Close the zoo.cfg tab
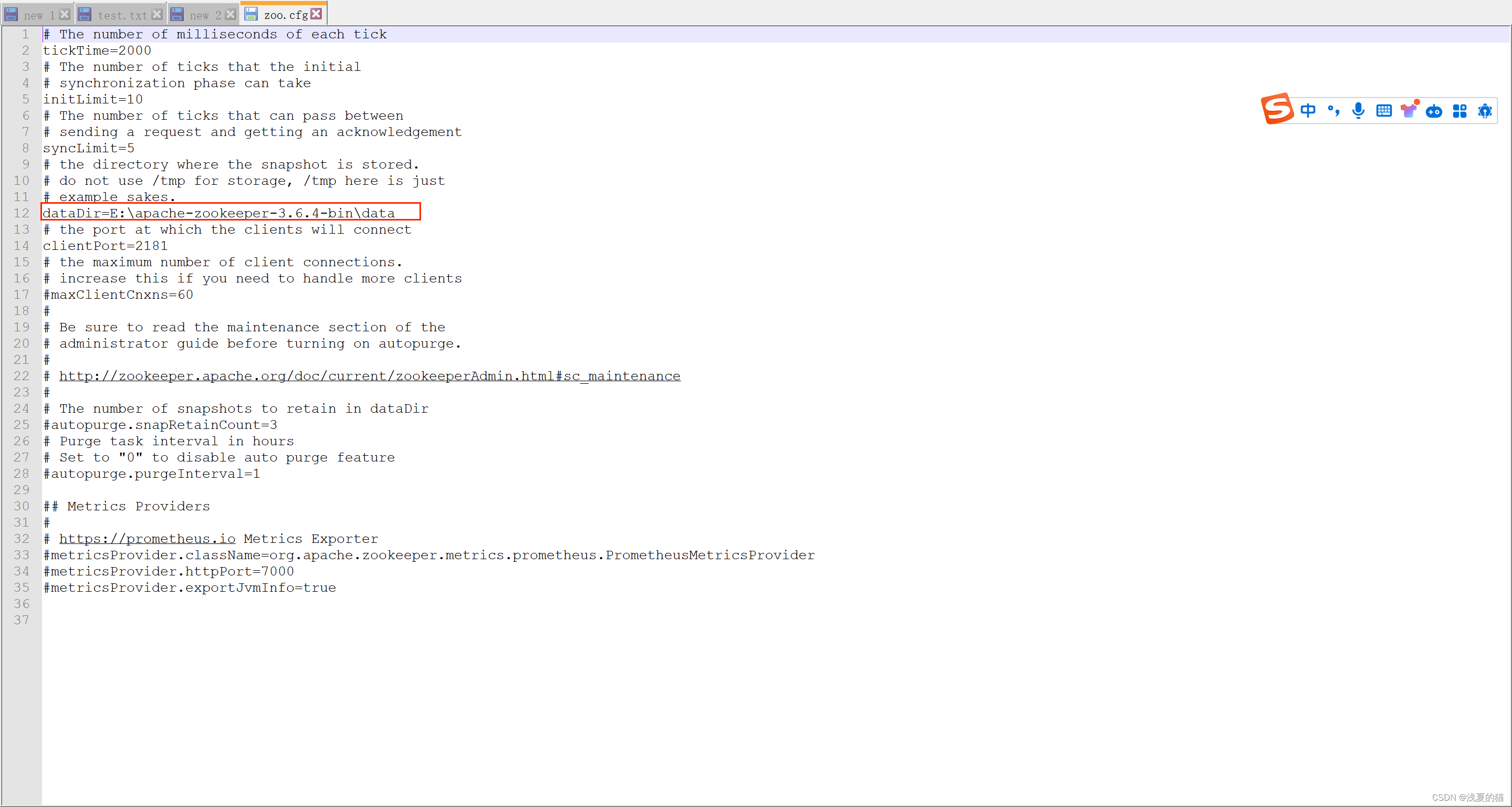The height and width of the screenshot is (807, 1512). (x=317, y=14)
